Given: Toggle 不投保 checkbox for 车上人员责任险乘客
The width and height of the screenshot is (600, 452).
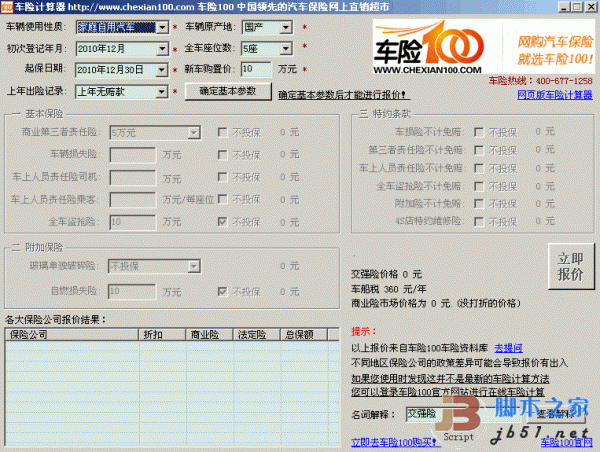Looking at the screenshot, I should [222, 199].
